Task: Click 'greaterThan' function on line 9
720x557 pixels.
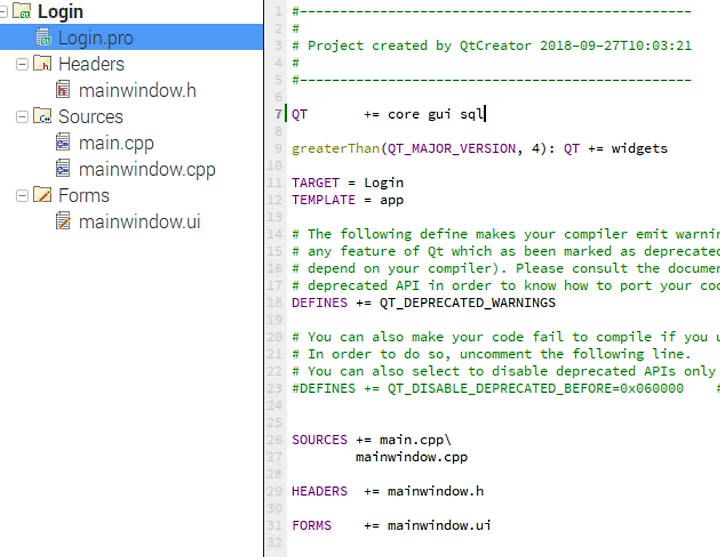Action: point(336,149)
